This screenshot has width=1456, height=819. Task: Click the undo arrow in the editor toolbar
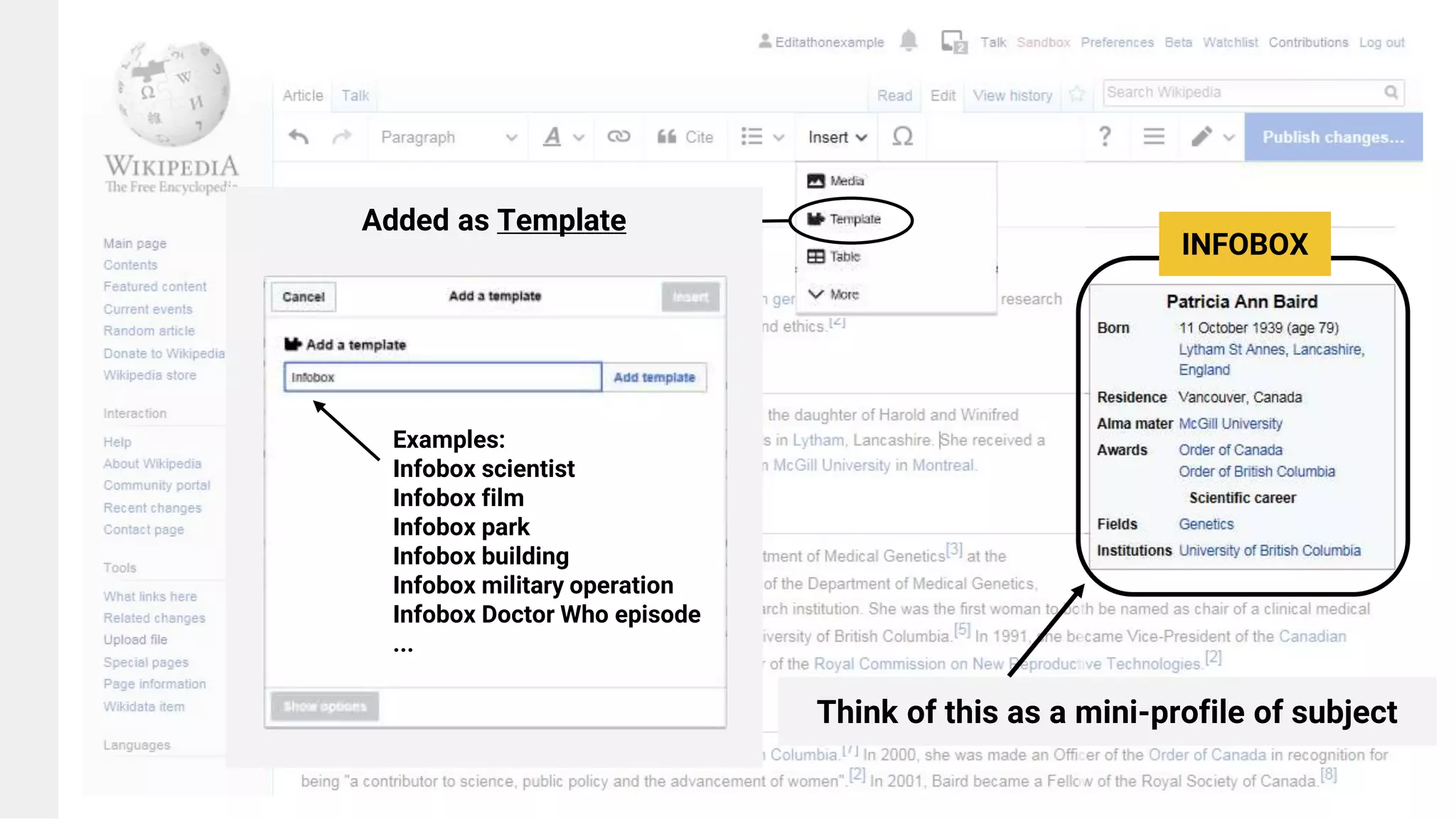[299, 136]
